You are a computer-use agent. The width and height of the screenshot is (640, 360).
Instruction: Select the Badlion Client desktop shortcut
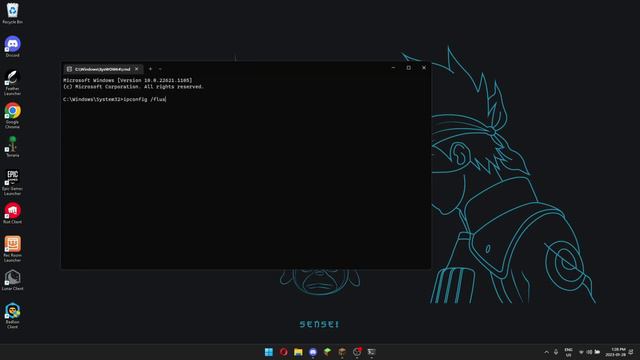coord(12,316)
